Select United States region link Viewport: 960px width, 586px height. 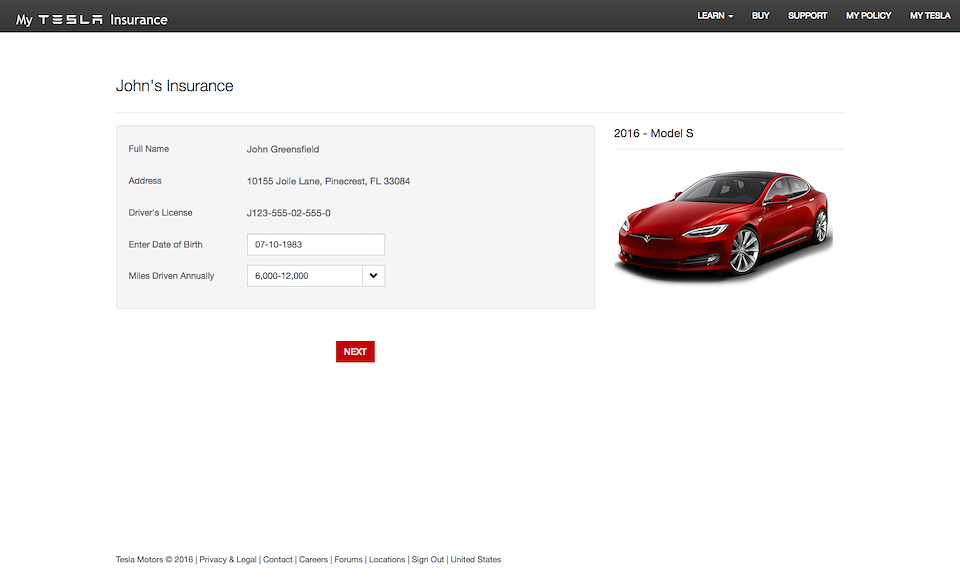tap(476, 560)
